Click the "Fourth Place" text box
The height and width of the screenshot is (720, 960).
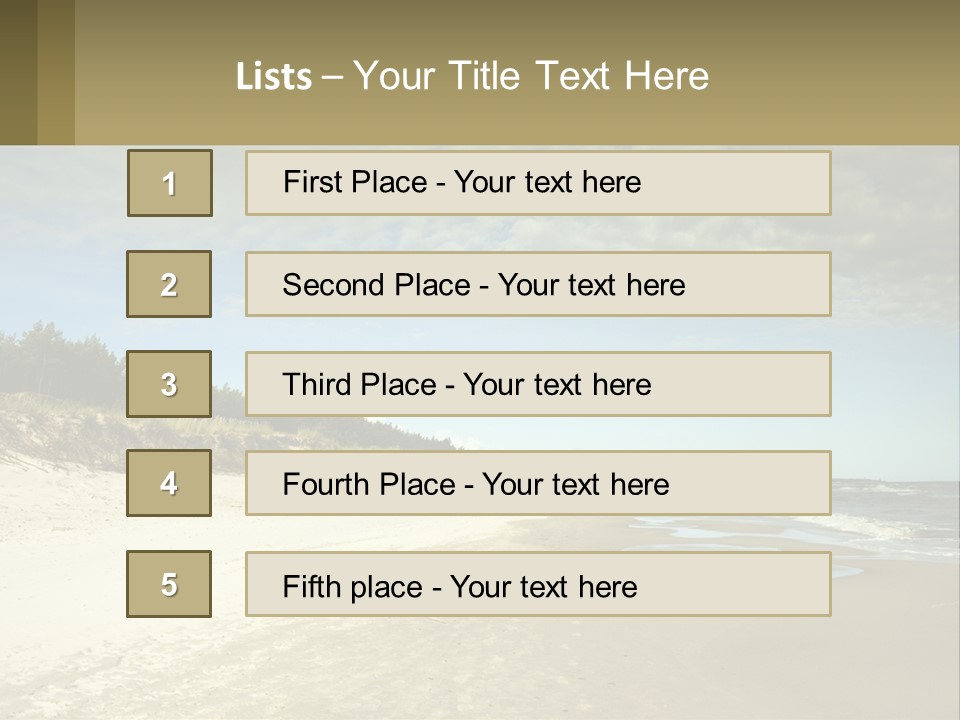538,483
